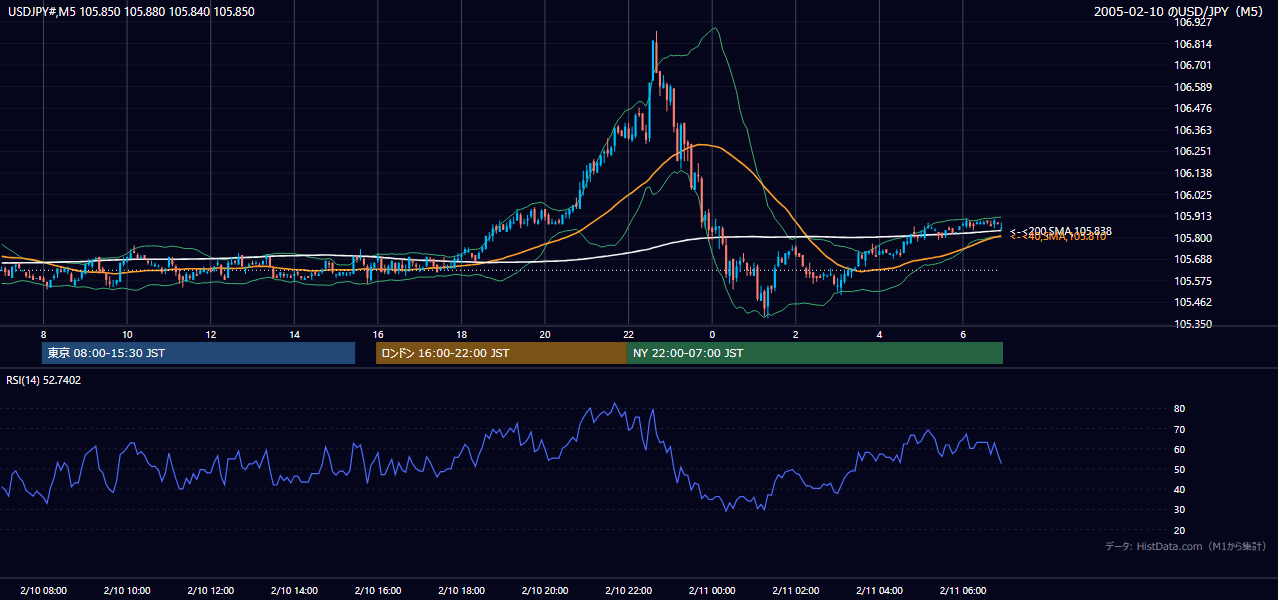Click the 2/10 08:00 date label

click(x=43, y=590)
